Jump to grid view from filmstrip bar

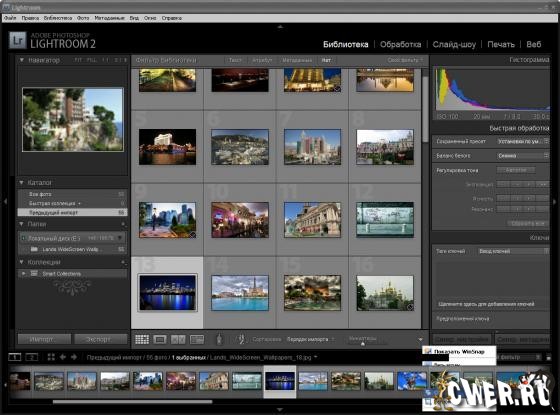(x=51, y=357)
